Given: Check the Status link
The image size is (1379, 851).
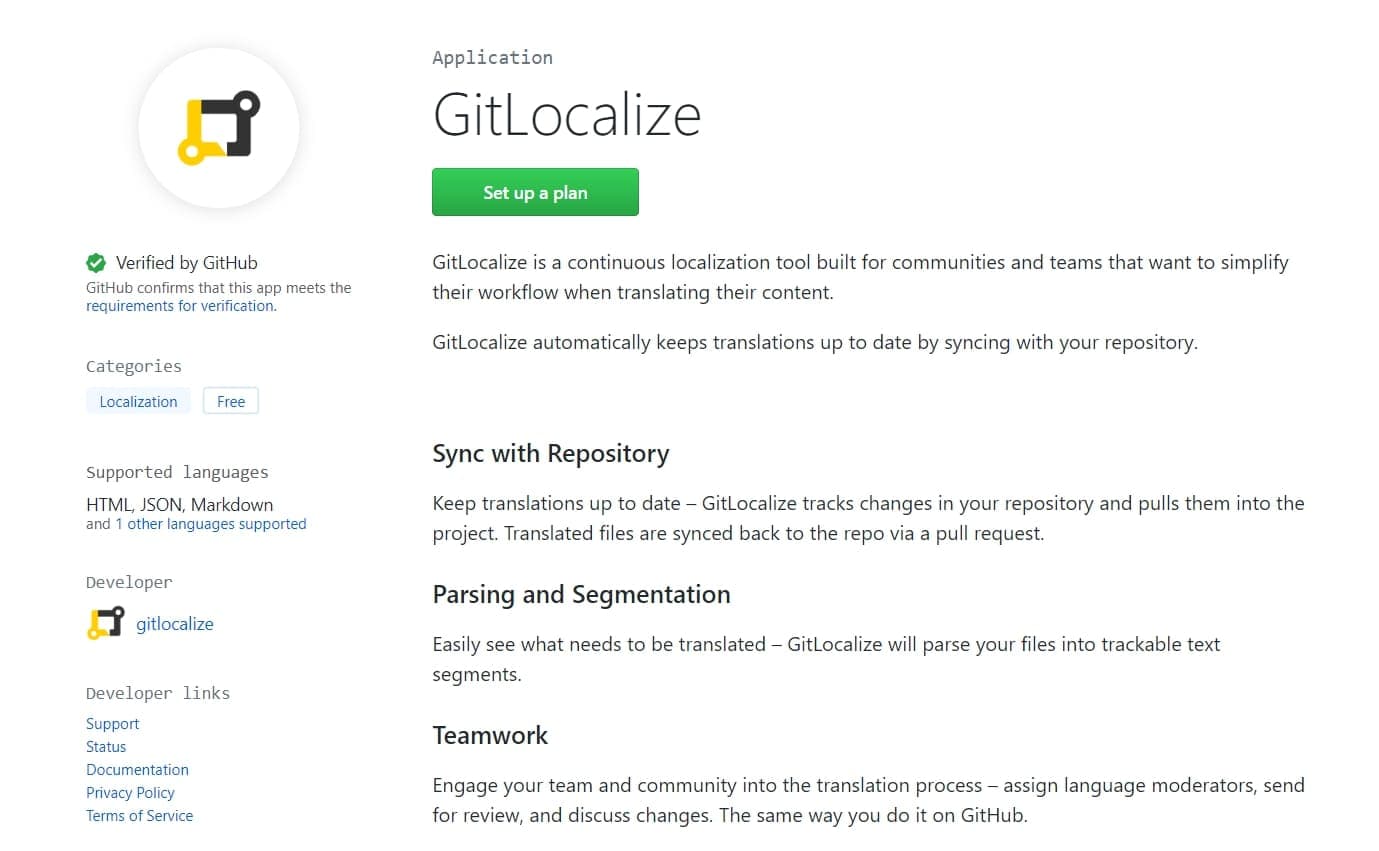Looking at the screenshot, I should pyautogui.click(x=106, y=746).
